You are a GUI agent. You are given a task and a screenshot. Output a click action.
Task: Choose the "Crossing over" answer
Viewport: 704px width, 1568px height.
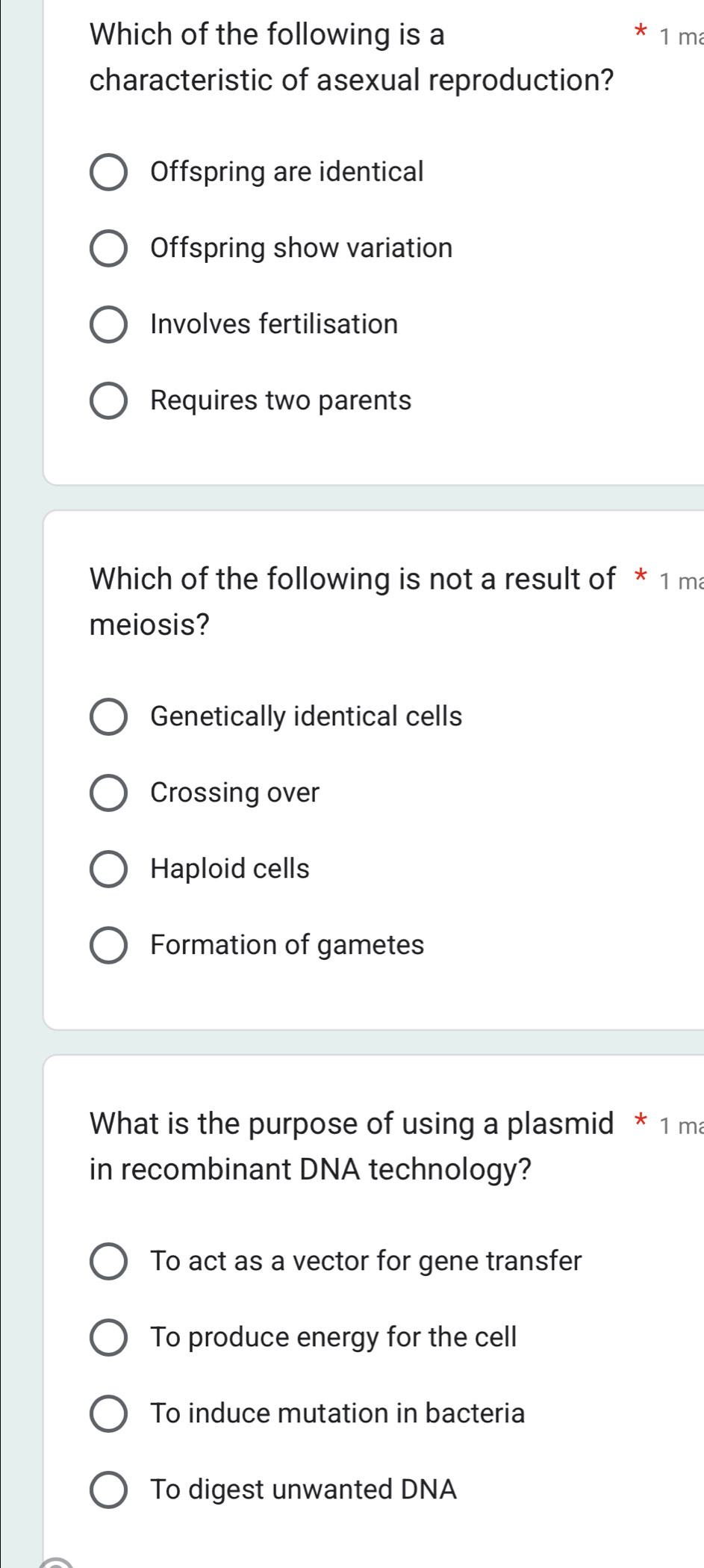pos(109,793)
